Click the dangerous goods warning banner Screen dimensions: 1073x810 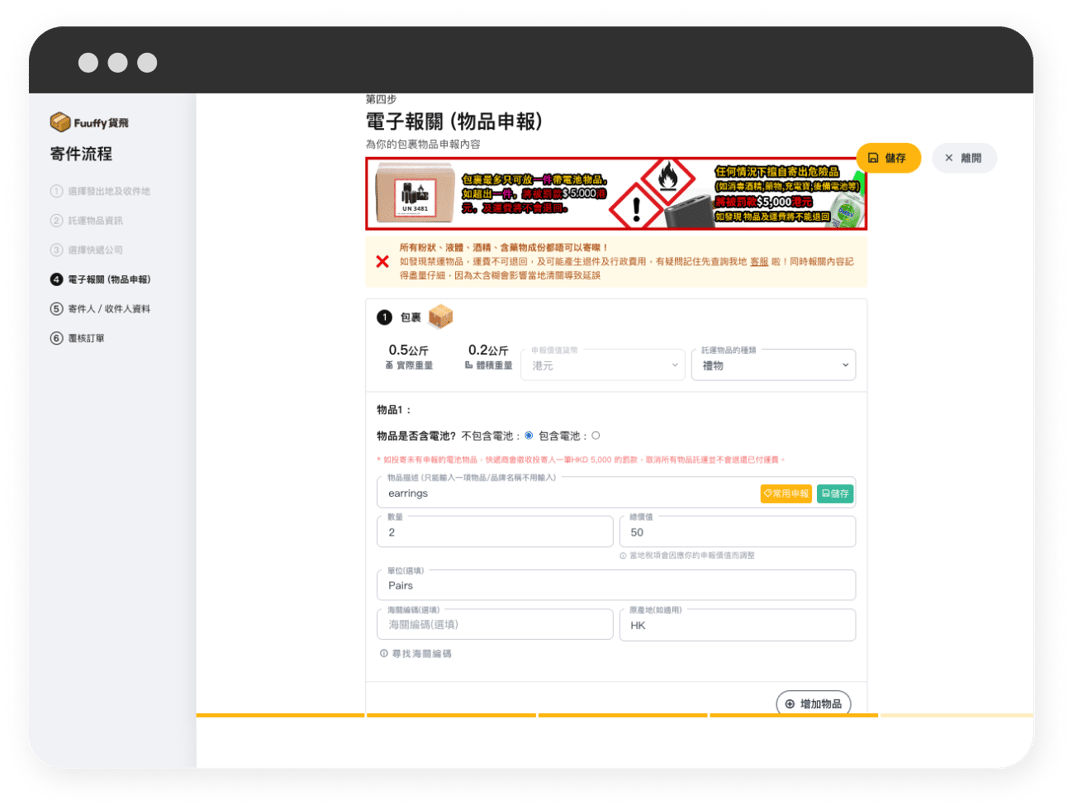[x=616, y=194]
